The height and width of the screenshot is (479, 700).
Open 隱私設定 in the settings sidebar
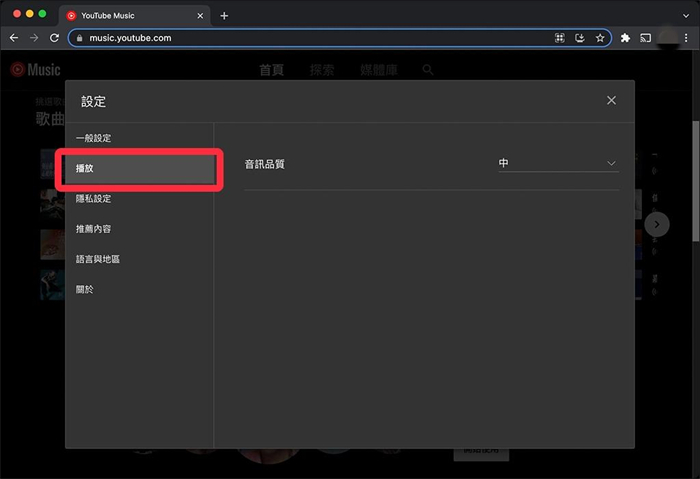click(x=94, y=199)
